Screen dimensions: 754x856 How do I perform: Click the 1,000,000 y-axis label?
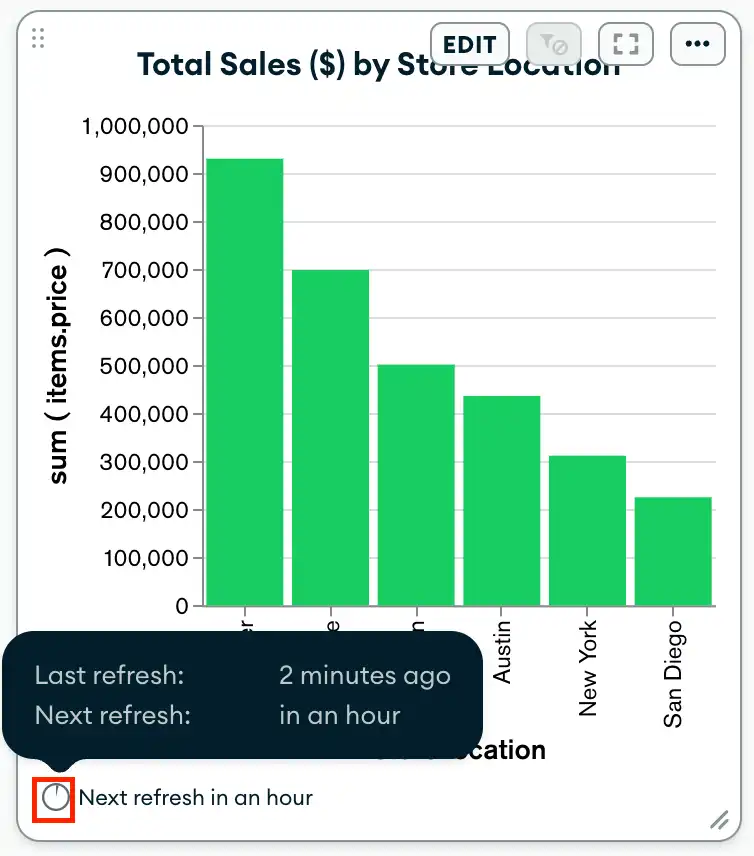[134, 127]
